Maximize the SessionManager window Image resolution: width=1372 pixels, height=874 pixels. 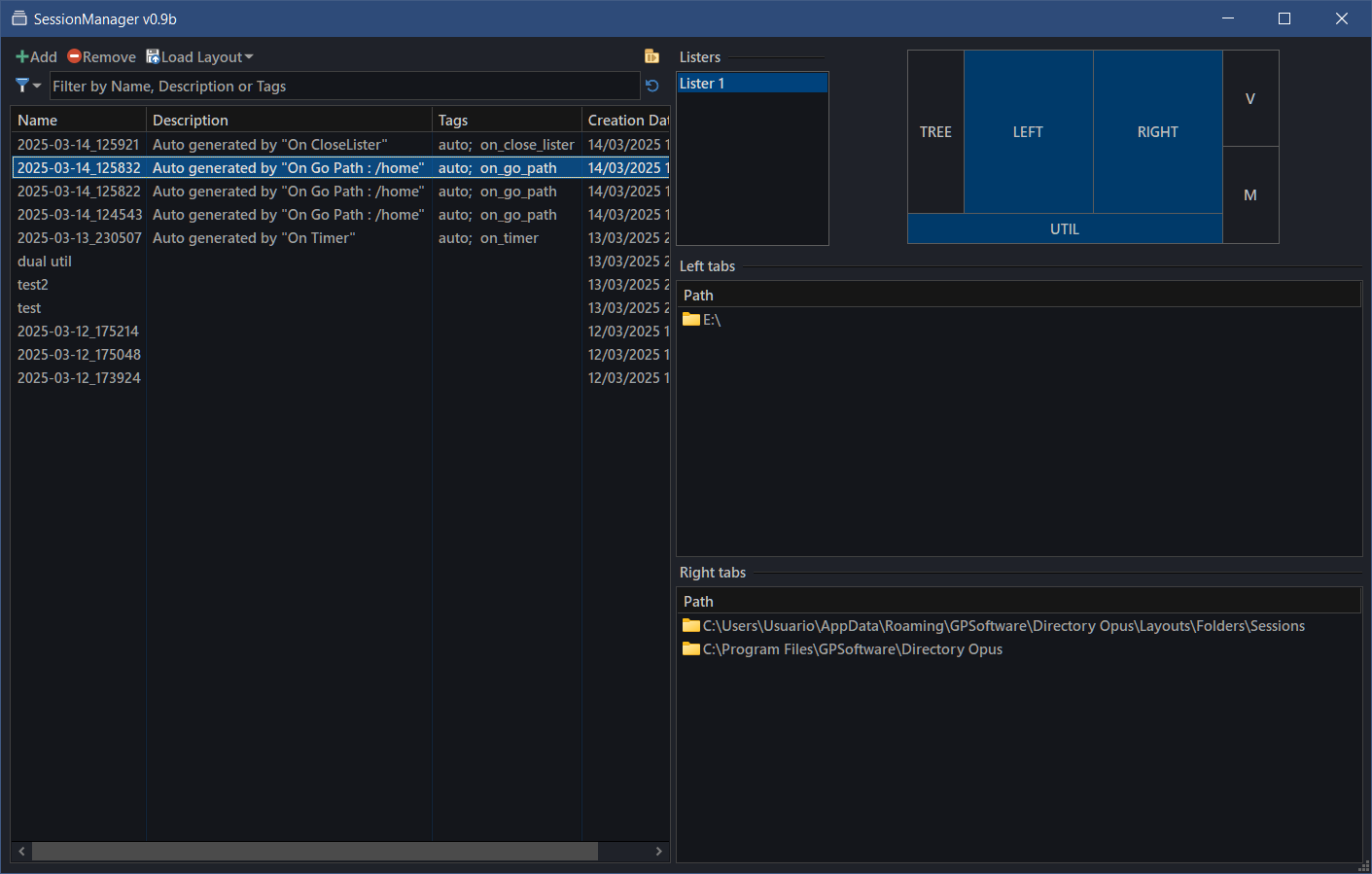tap(1284, 18)
